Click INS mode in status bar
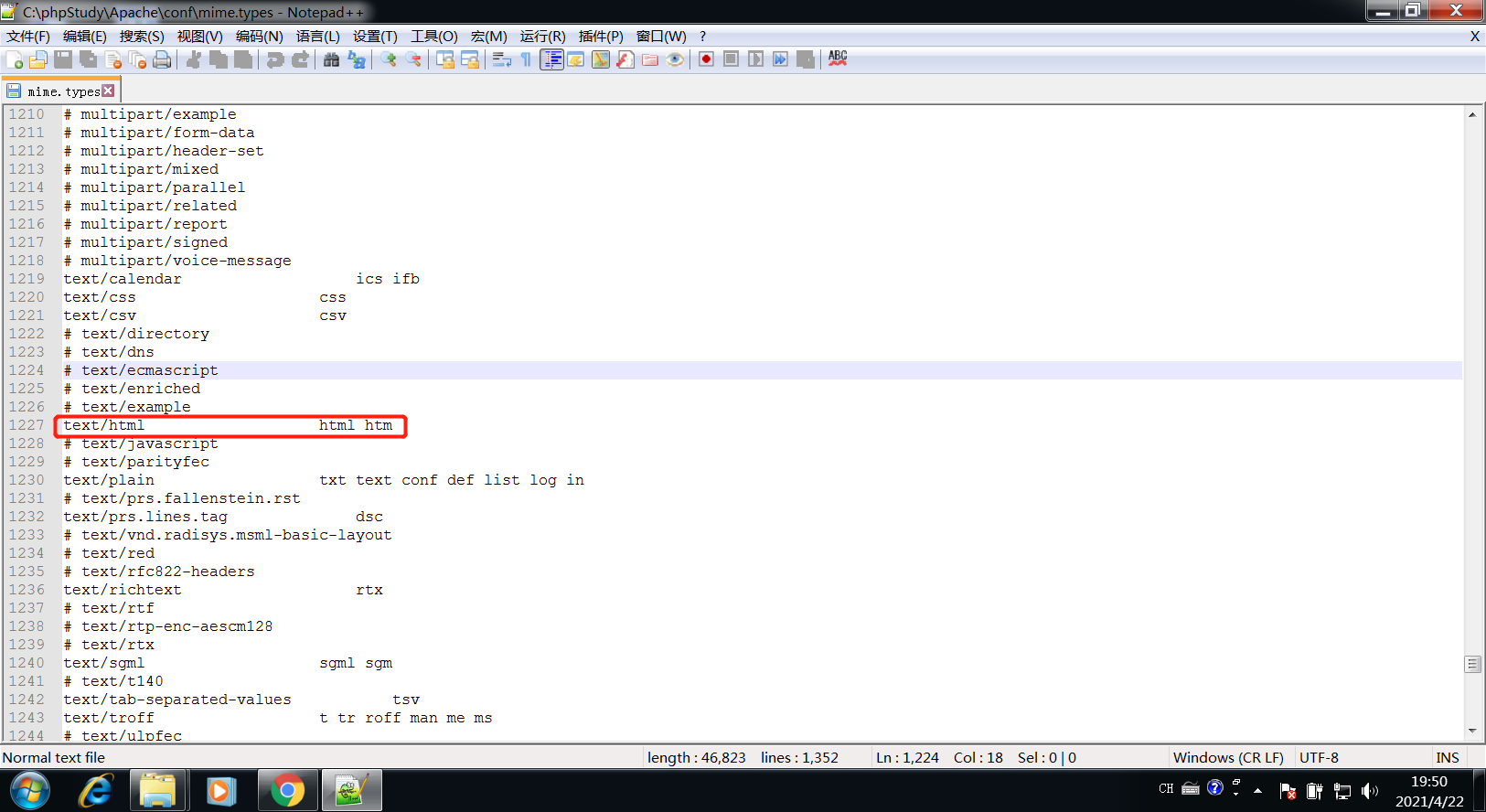The image size is (1486, 812). (x=1448, y=757)
